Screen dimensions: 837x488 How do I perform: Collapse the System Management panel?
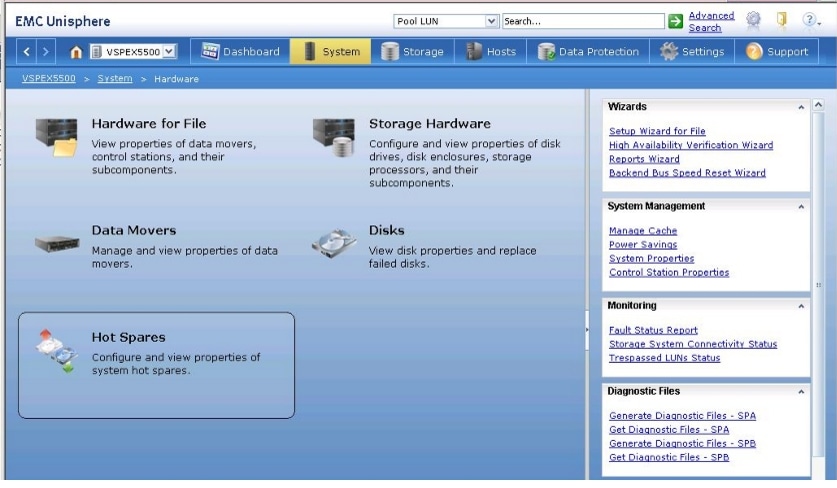[x=801, y=207]
